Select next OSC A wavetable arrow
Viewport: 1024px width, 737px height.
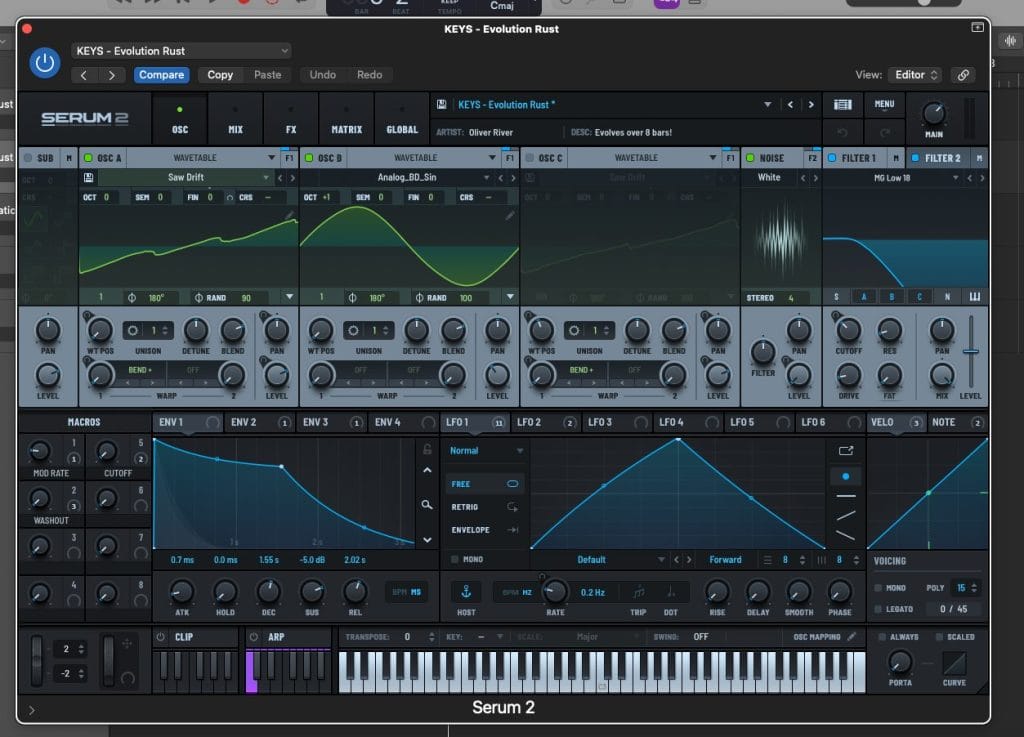[x=293, y=178]
